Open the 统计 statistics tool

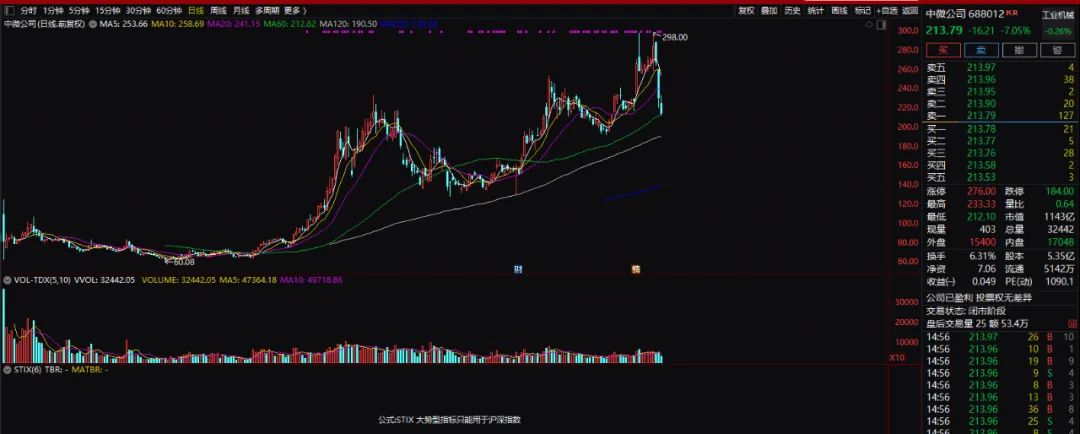click(x=816, y=10)
